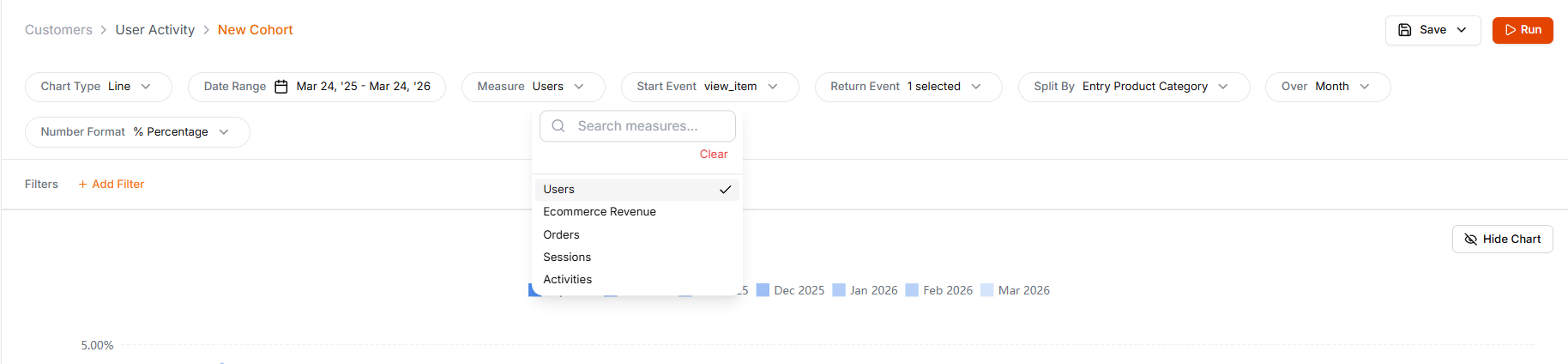Toggle the Feb 2026 legend series
The height and width of the screenshot is (364, 1568).
(x=939, y=291)
